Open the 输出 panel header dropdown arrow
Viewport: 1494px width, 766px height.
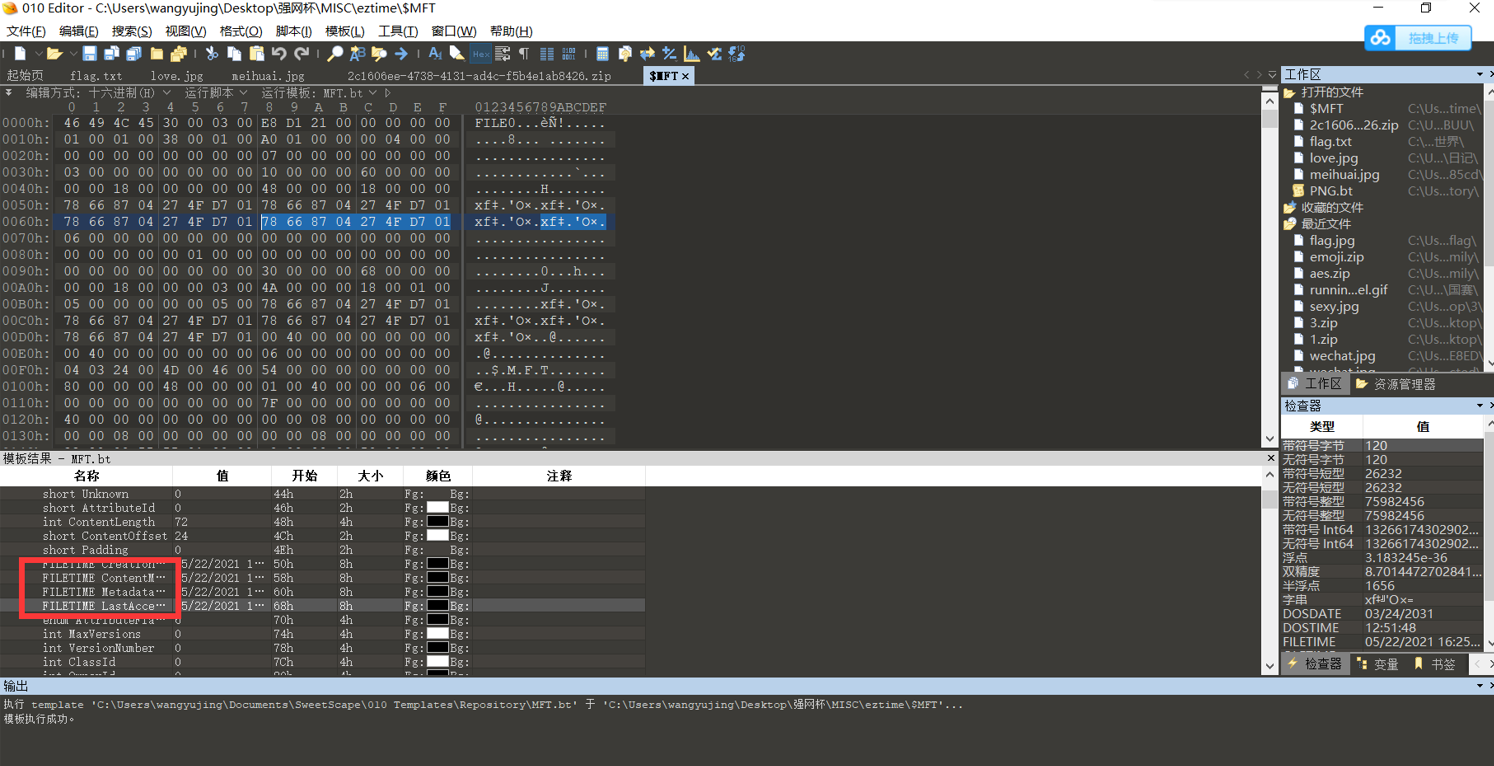point(1480,686)
